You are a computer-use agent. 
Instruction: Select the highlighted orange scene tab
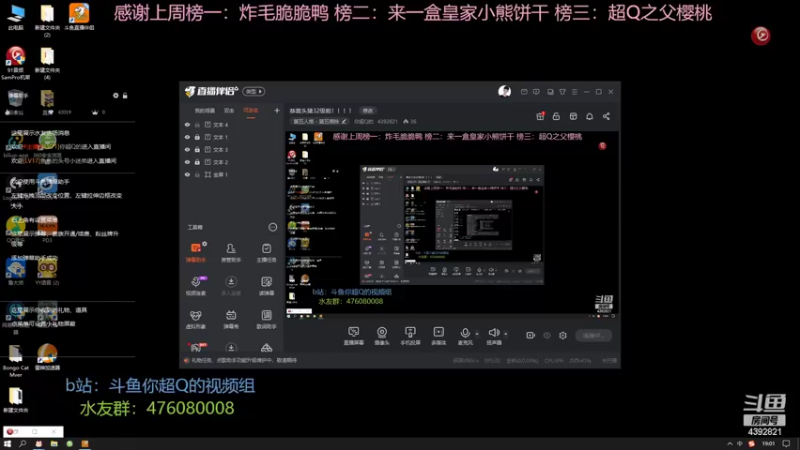pos(251,111)
